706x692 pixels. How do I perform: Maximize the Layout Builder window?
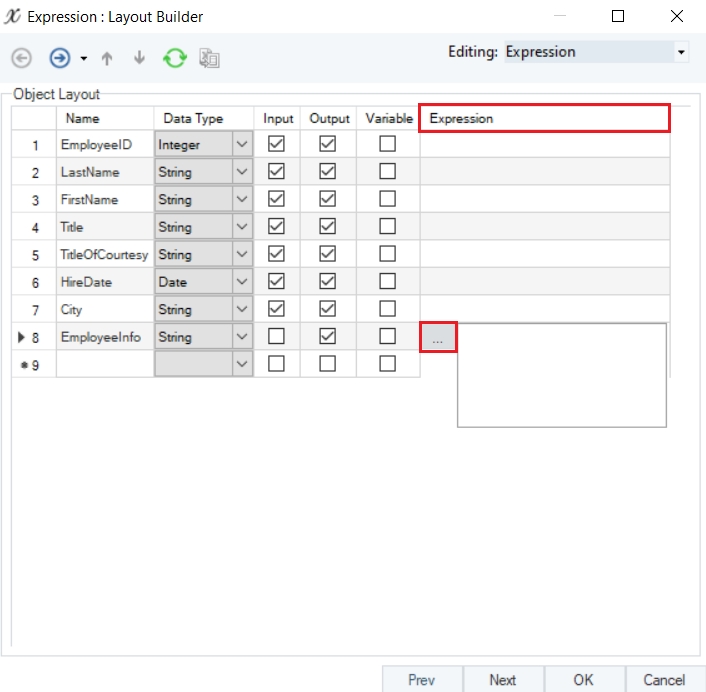point(618,16)
